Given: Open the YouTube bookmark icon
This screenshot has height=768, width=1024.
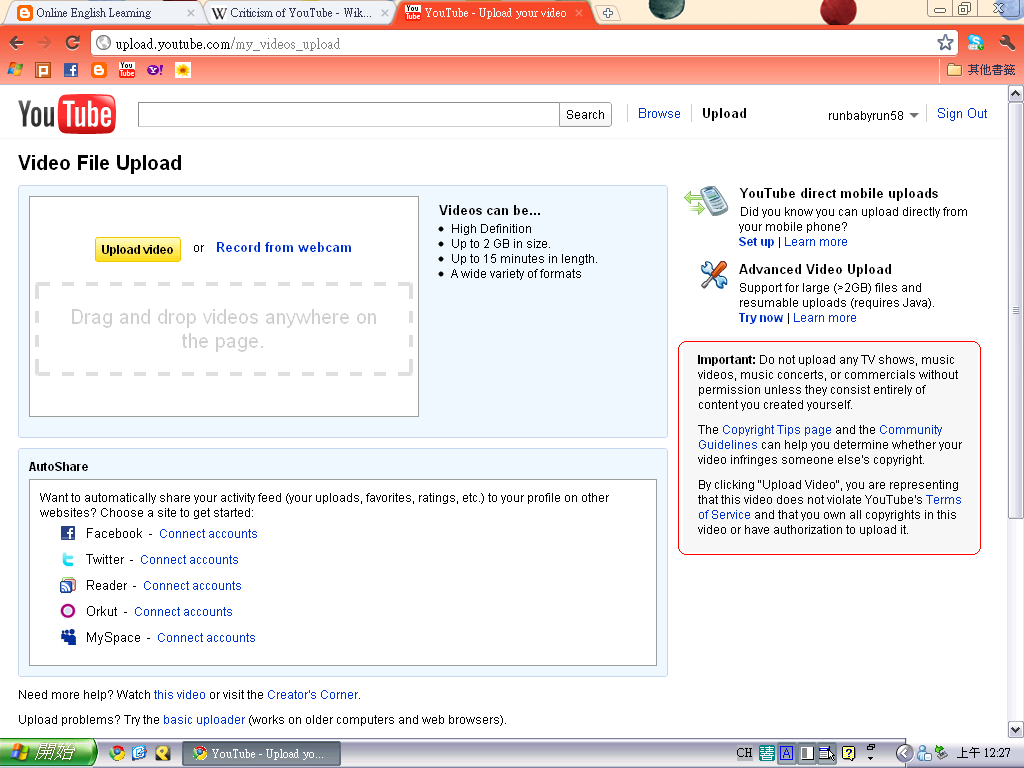Looking at the screenshot, I should pos(127,70).
